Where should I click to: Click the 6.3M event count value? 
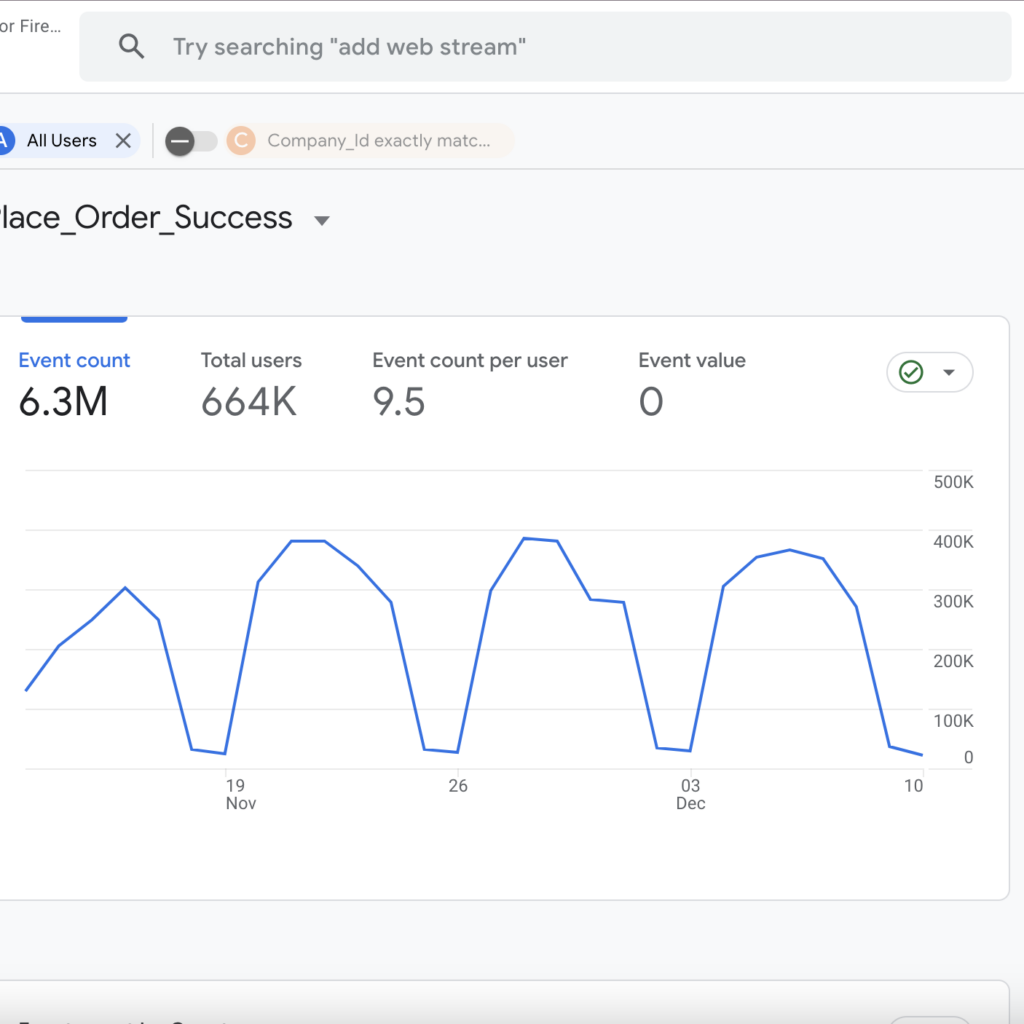(63, 401)
